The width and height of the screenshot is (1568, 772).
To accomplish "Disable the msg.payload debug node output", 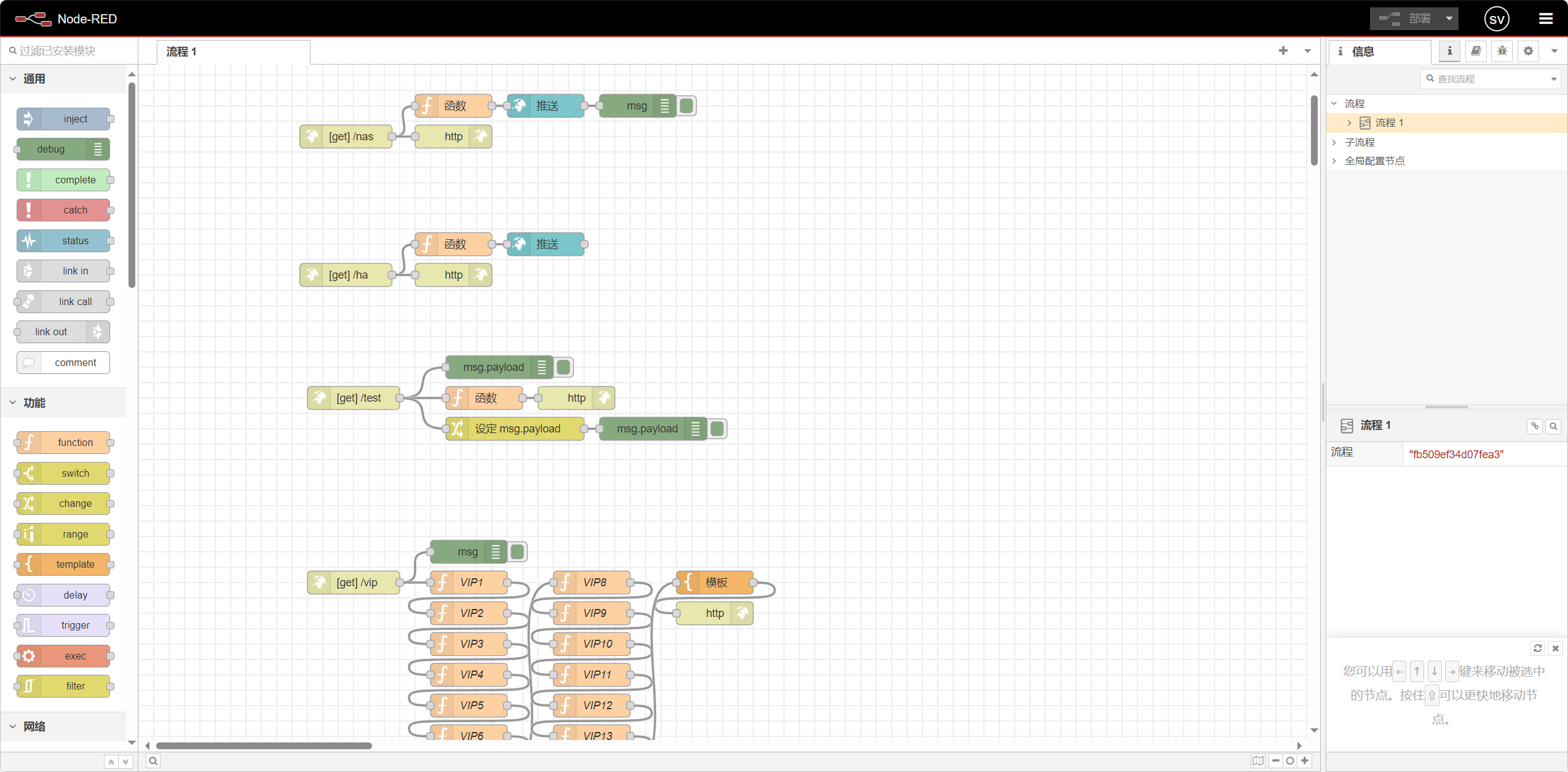I will (x=563, y=367).
